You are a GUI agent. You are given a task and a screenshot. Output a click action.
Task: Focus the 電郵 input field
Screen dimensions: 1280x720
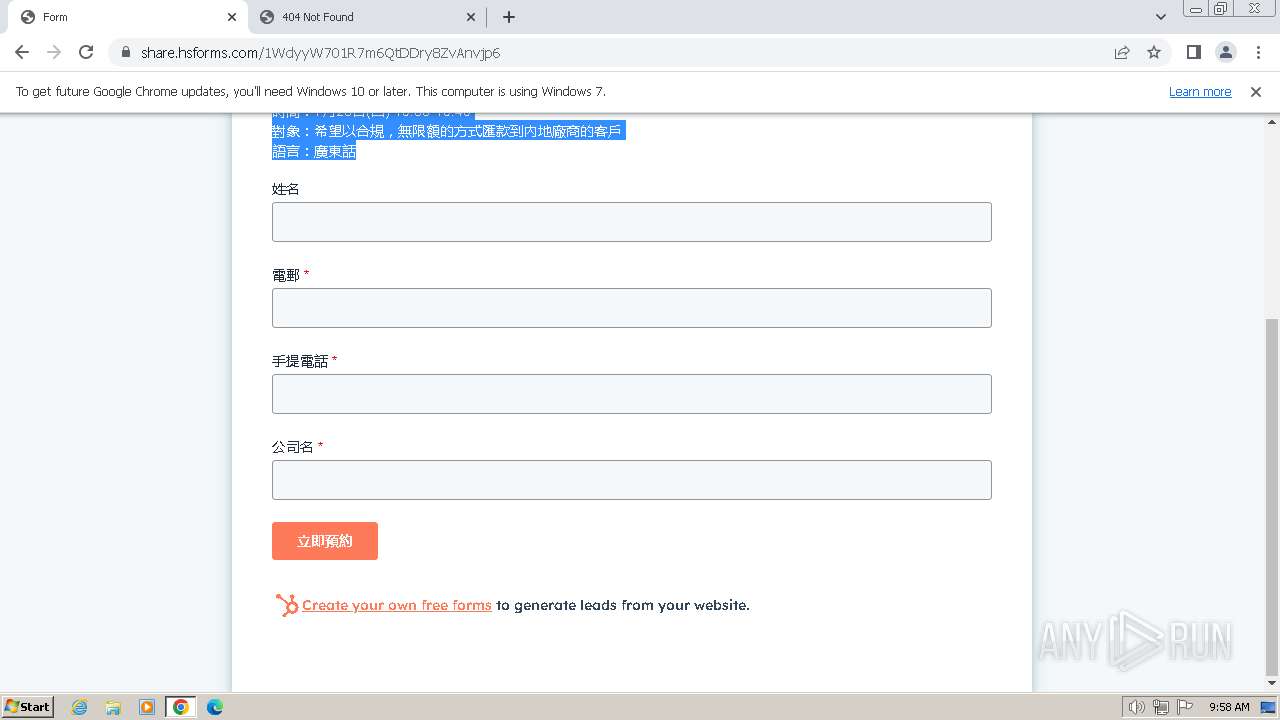pyautogui.click(x=632, y=308)
